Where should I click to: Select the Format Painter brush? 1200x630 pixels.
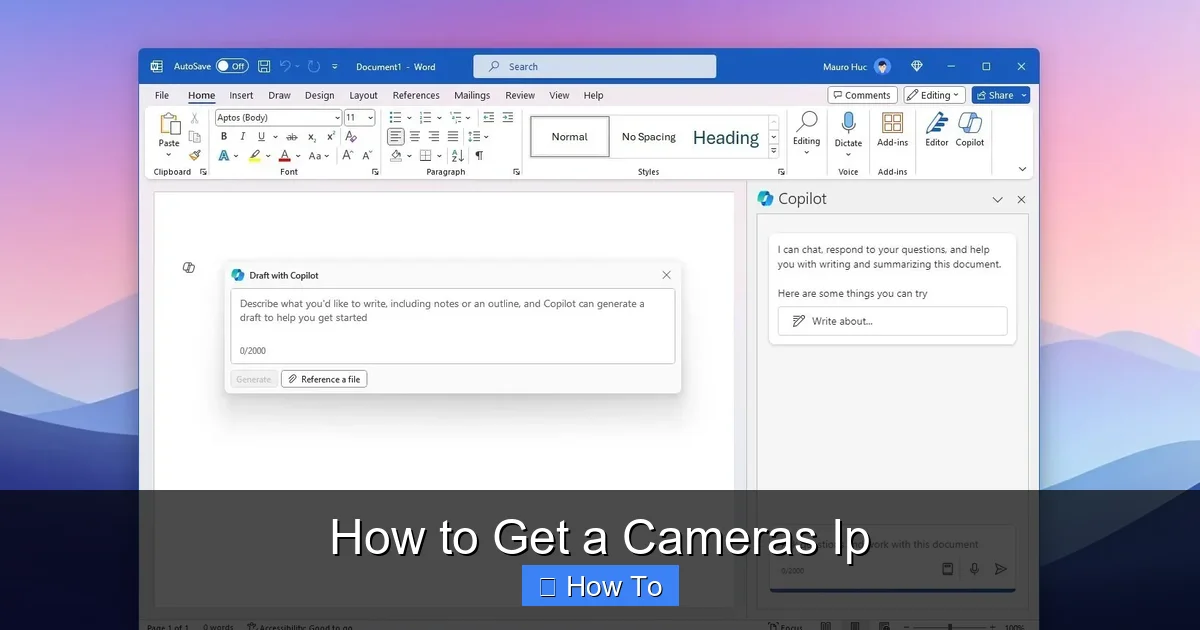click(195, 155)
